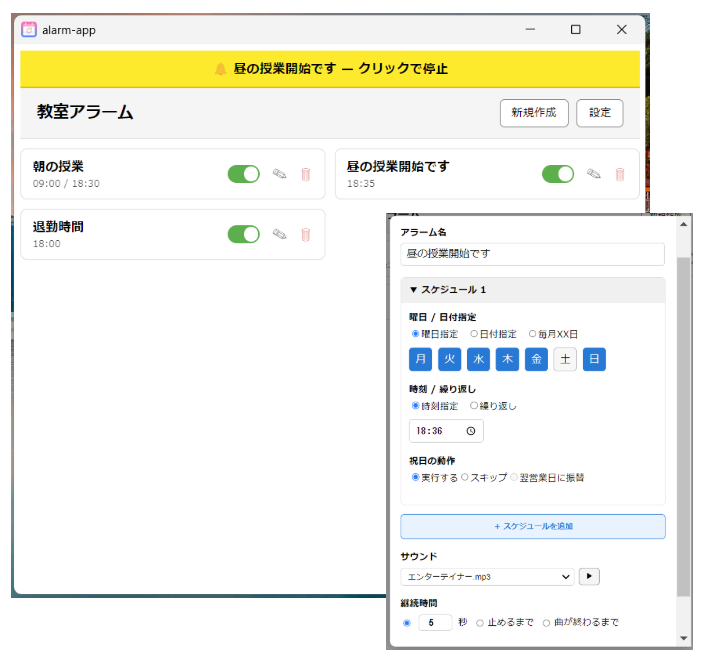Viewport: 702px width, 662px height.
Task: Click the アラーム名 text field
Action: coord(532,254)
